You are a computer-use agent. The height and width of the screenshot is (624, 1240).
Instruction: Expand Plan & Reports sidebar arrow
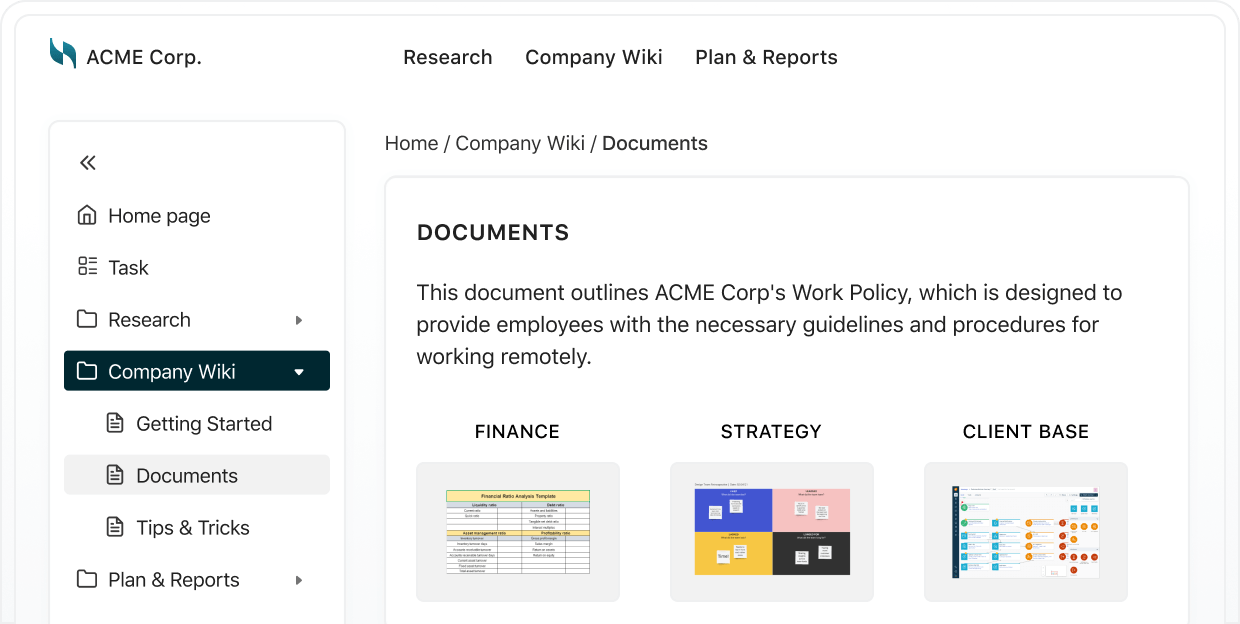pyautogui.click(x=299, y=580)
